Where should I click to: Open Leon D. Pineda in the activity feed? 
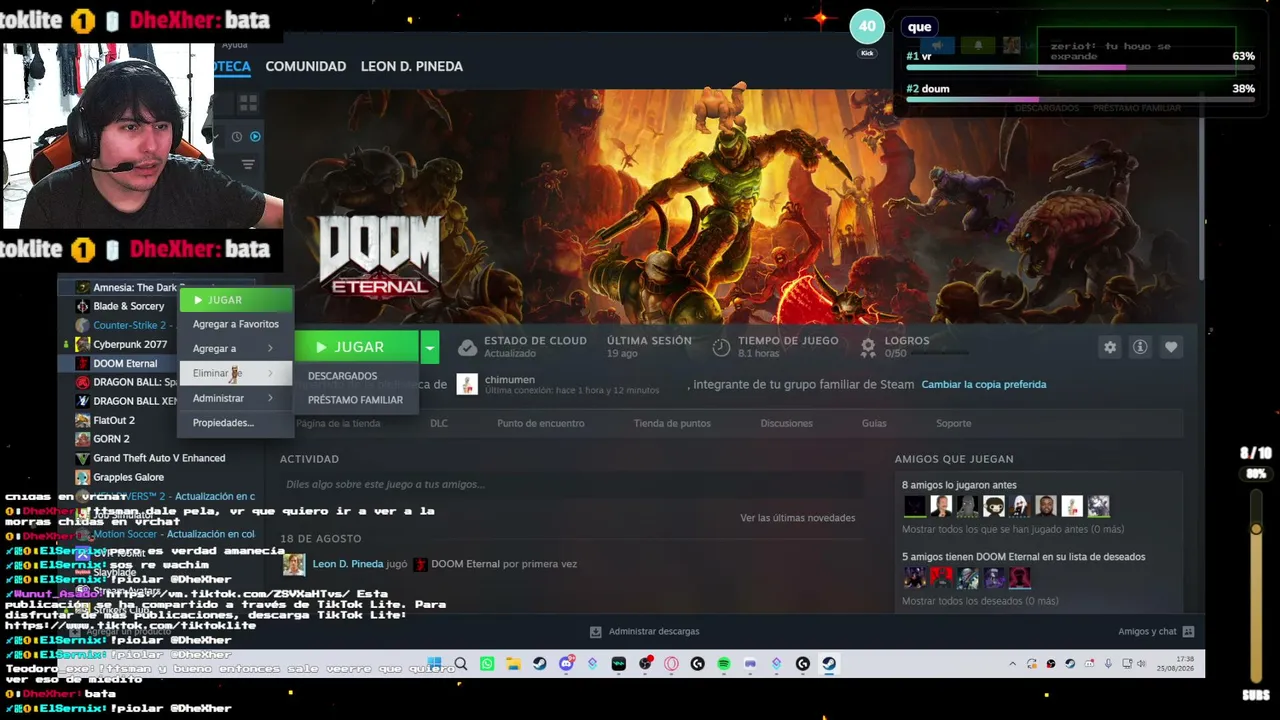point(347,564)
